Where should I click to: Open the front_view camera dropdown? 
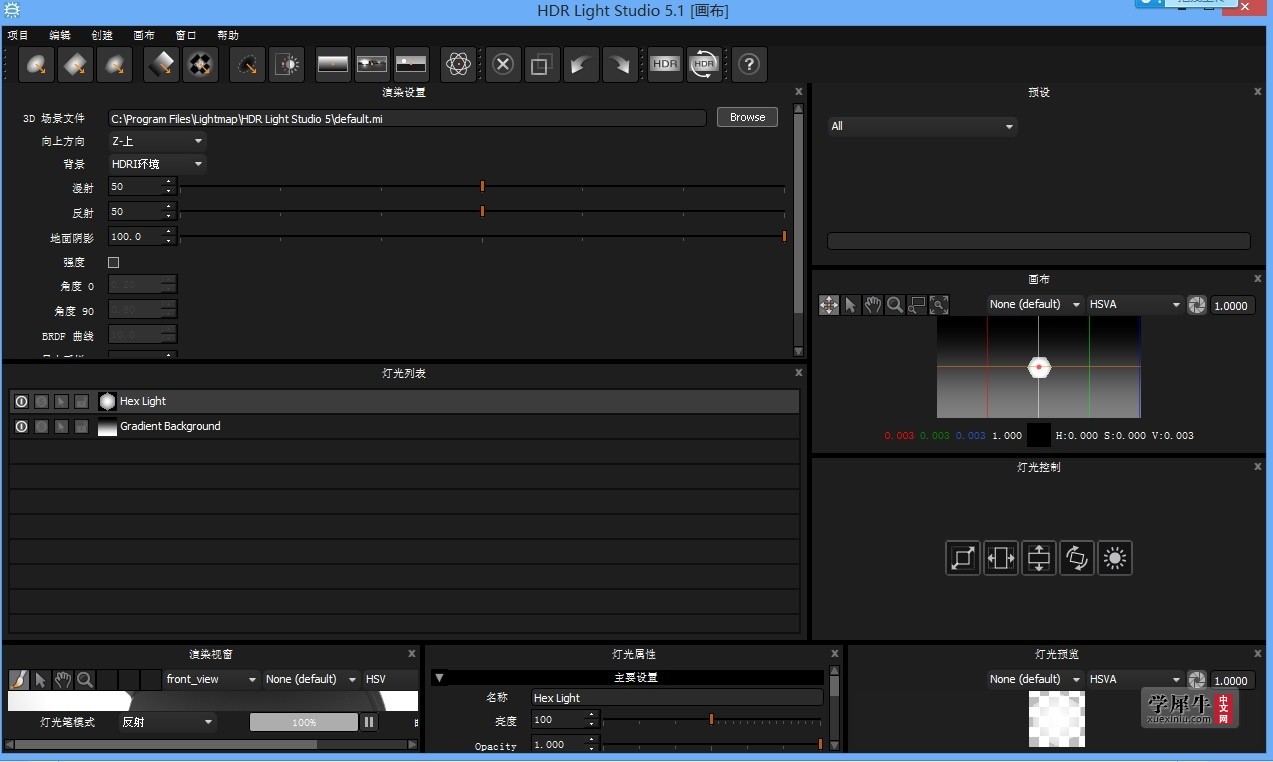[x=211, y=679]
